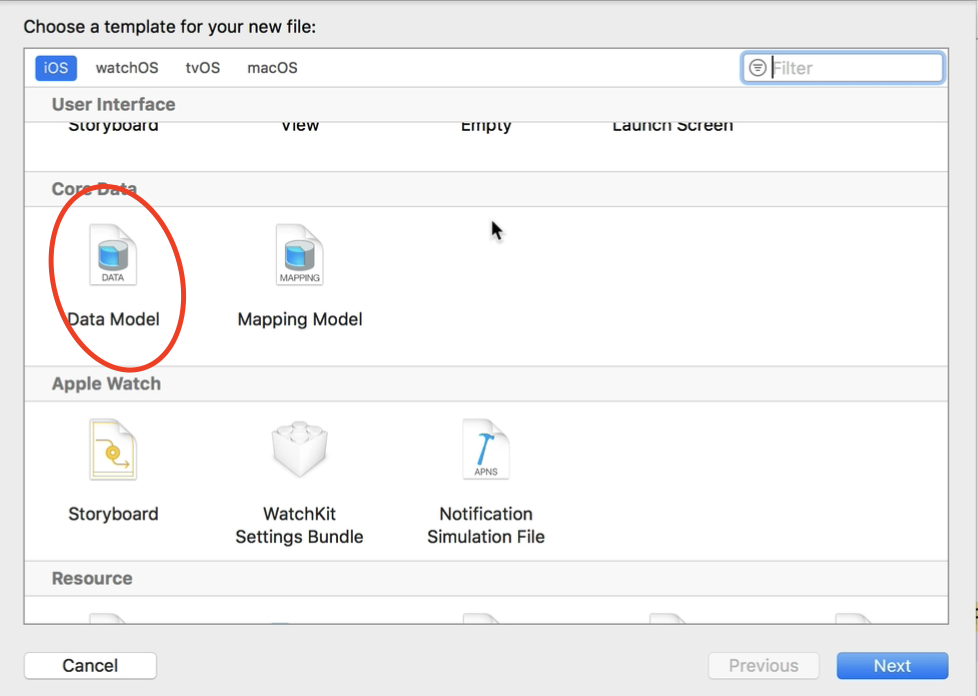Open the tvOS template section
This screenshot has height=696, width=978.
(x=203, y=67)
